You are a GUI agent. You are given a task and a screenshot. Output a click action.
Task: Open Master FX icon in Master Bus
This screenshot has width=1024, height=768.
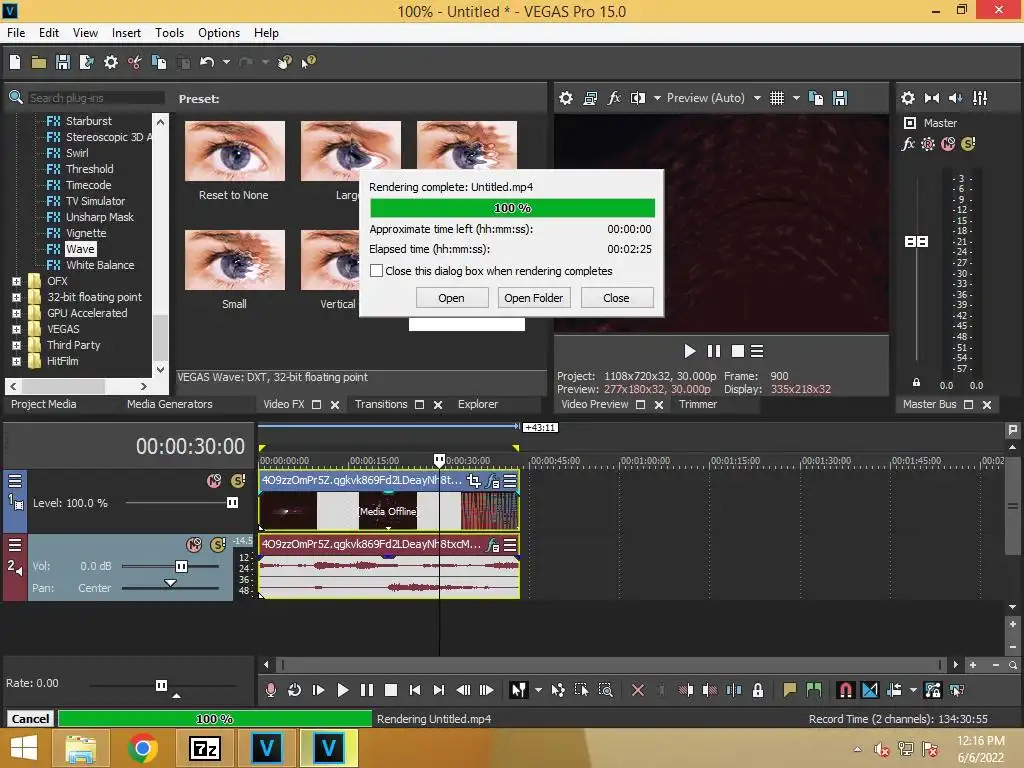point(908,144)
